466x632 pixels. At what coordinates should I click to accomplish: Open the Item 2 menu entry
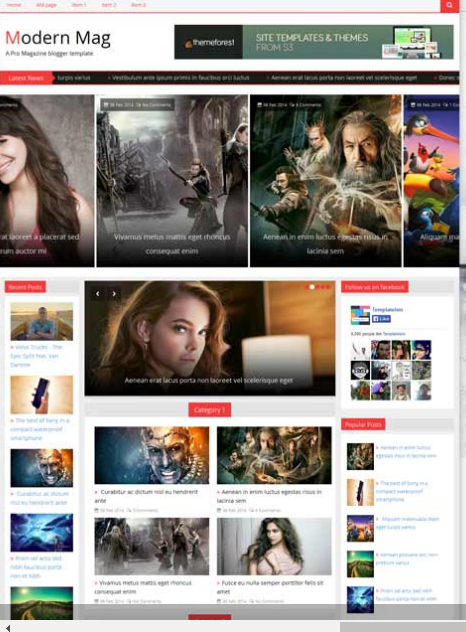(108, 5)
